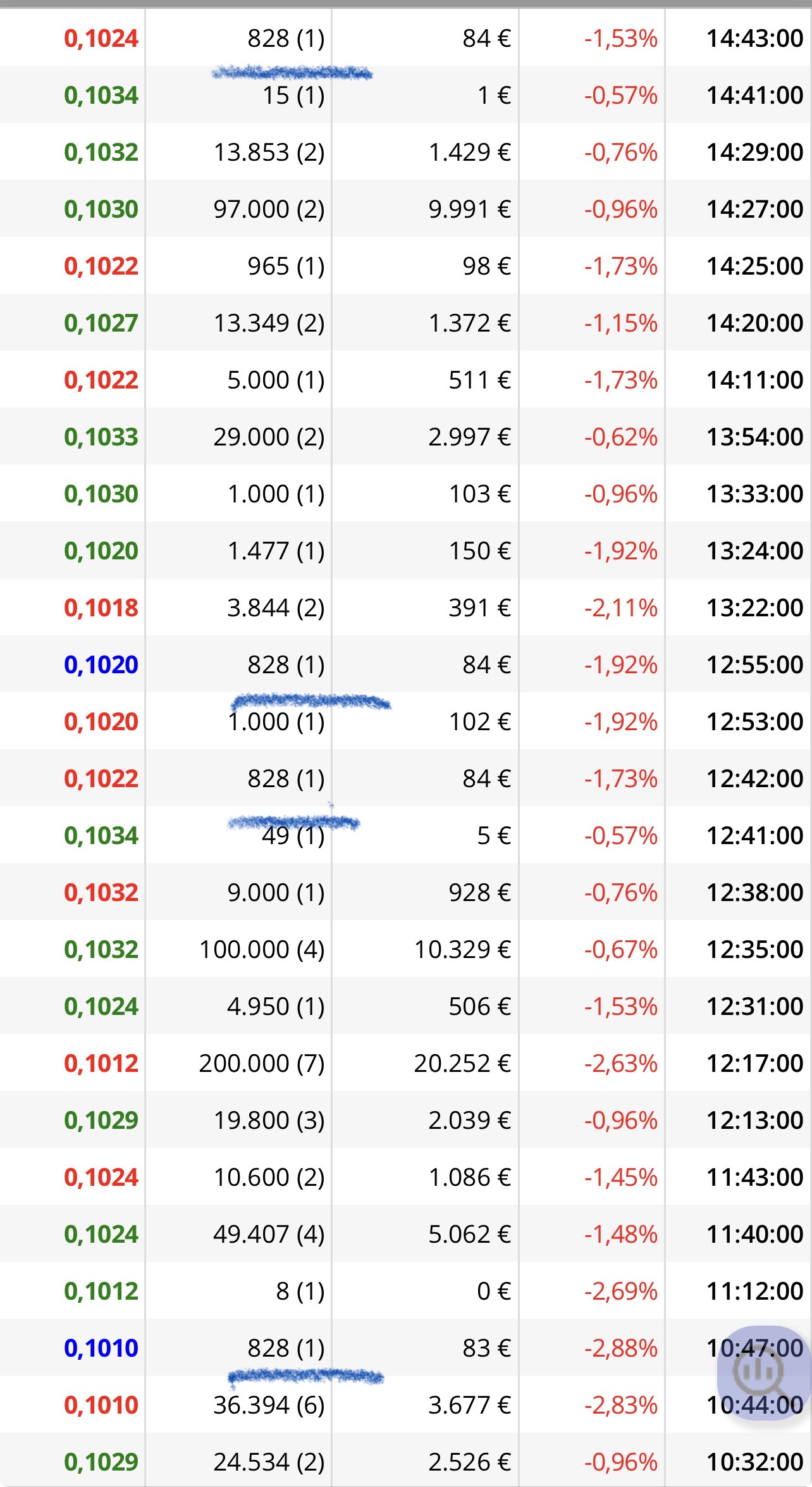The height and width of the screenshot is (1487, 812).
Task: Tap the floating chart analysis icon
Action: tap(763, 1372)
